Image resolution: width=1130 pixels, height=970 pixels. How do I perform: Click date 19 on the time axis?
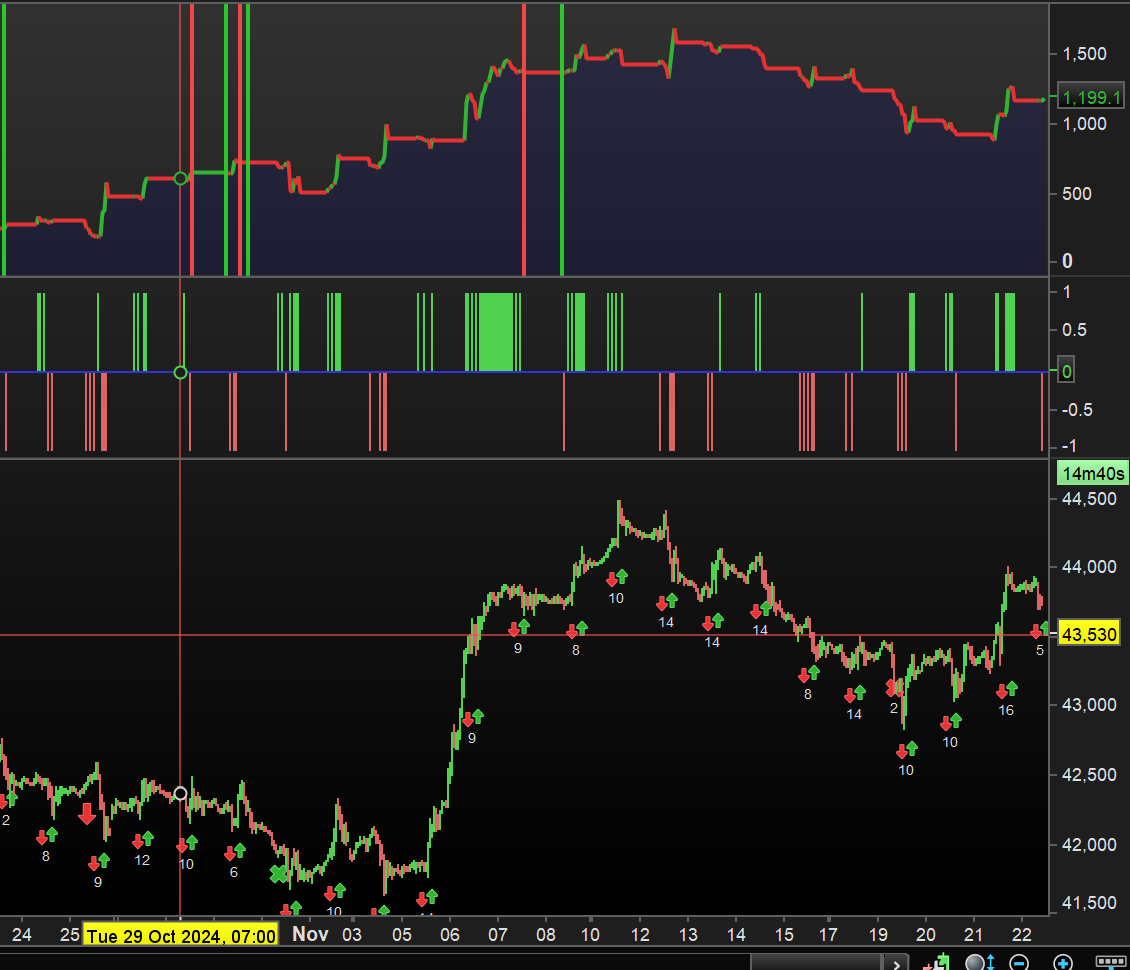point(878,935)
